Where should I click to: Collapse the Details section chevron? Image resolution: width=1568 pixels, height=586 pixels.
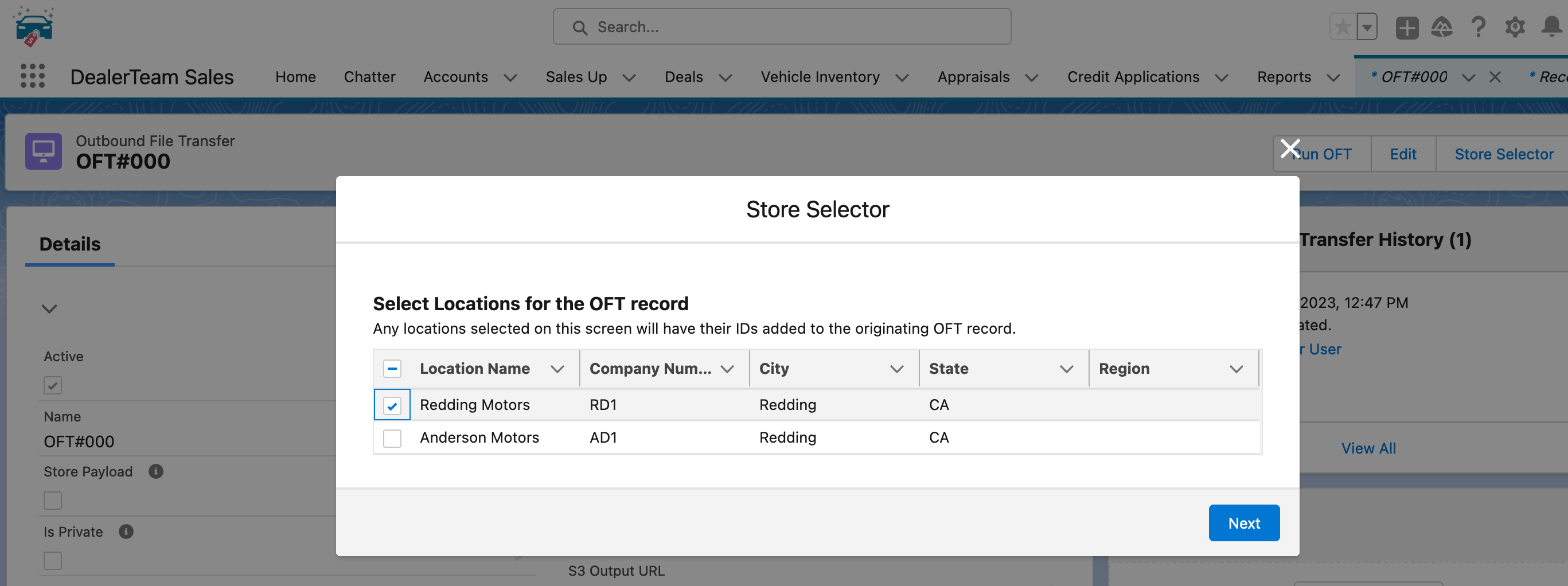click(x=49, y=308)
